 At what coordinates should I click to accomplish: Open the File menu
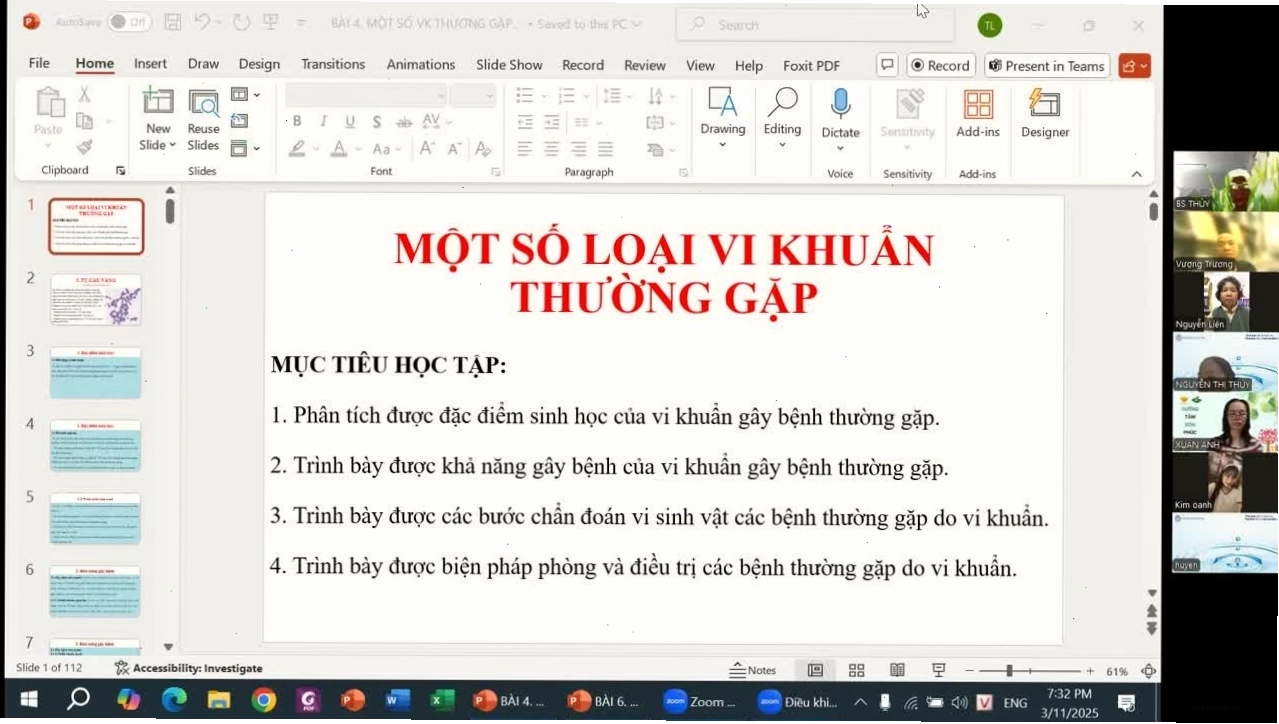click(39, 64)
